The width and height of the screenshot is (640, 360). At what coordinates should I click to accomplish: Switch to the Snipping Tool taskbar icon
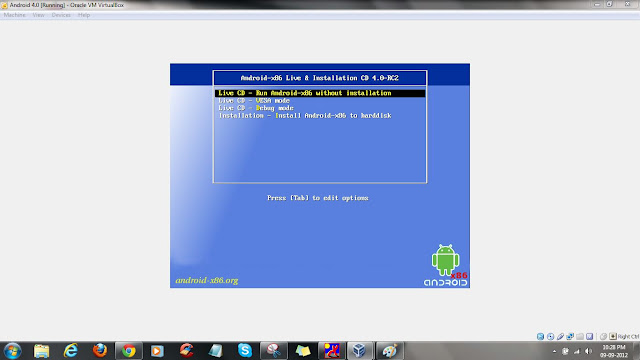point(273,351)
